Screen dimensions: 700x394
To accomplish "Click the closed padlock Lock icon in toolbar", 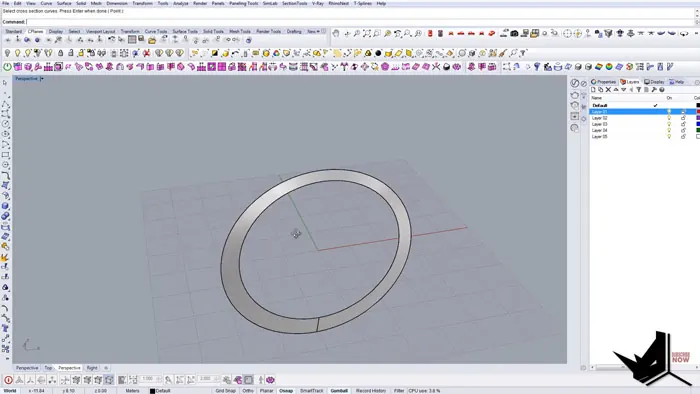I will coord(60,53).
